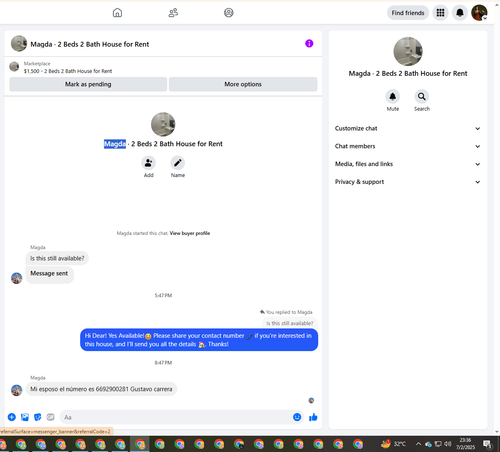Click the blue 'Hi Dear! Yes Available!' message

[199, 340]
